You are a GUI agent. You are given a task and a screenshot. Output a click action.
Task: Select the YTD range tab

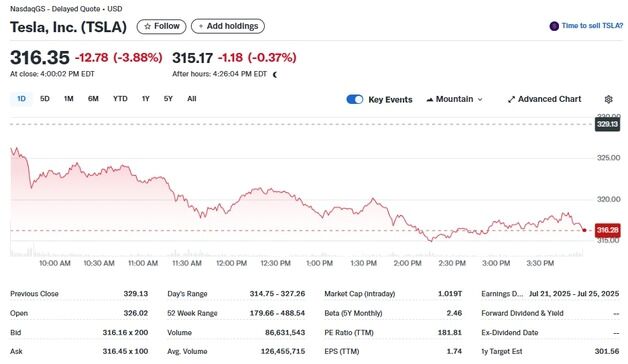pyautogui.click(x=120, y=99)
